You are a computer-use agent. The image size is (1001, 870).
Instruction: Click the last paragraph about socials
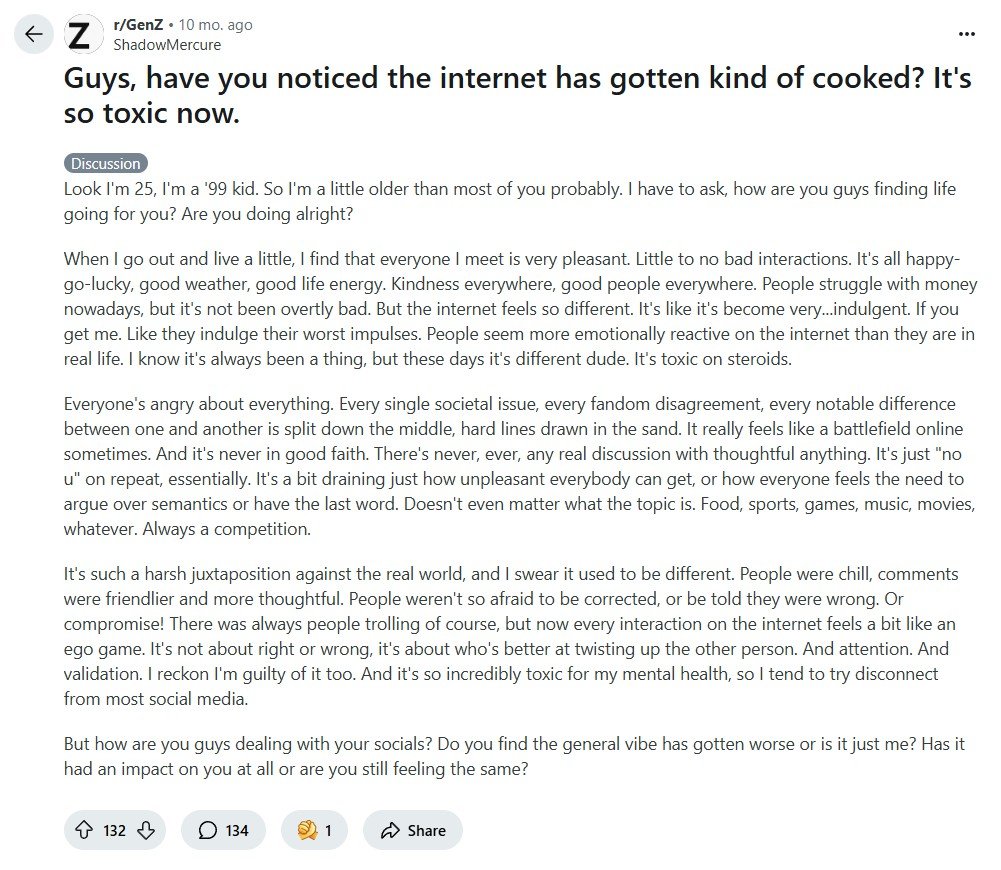(514, 756)
